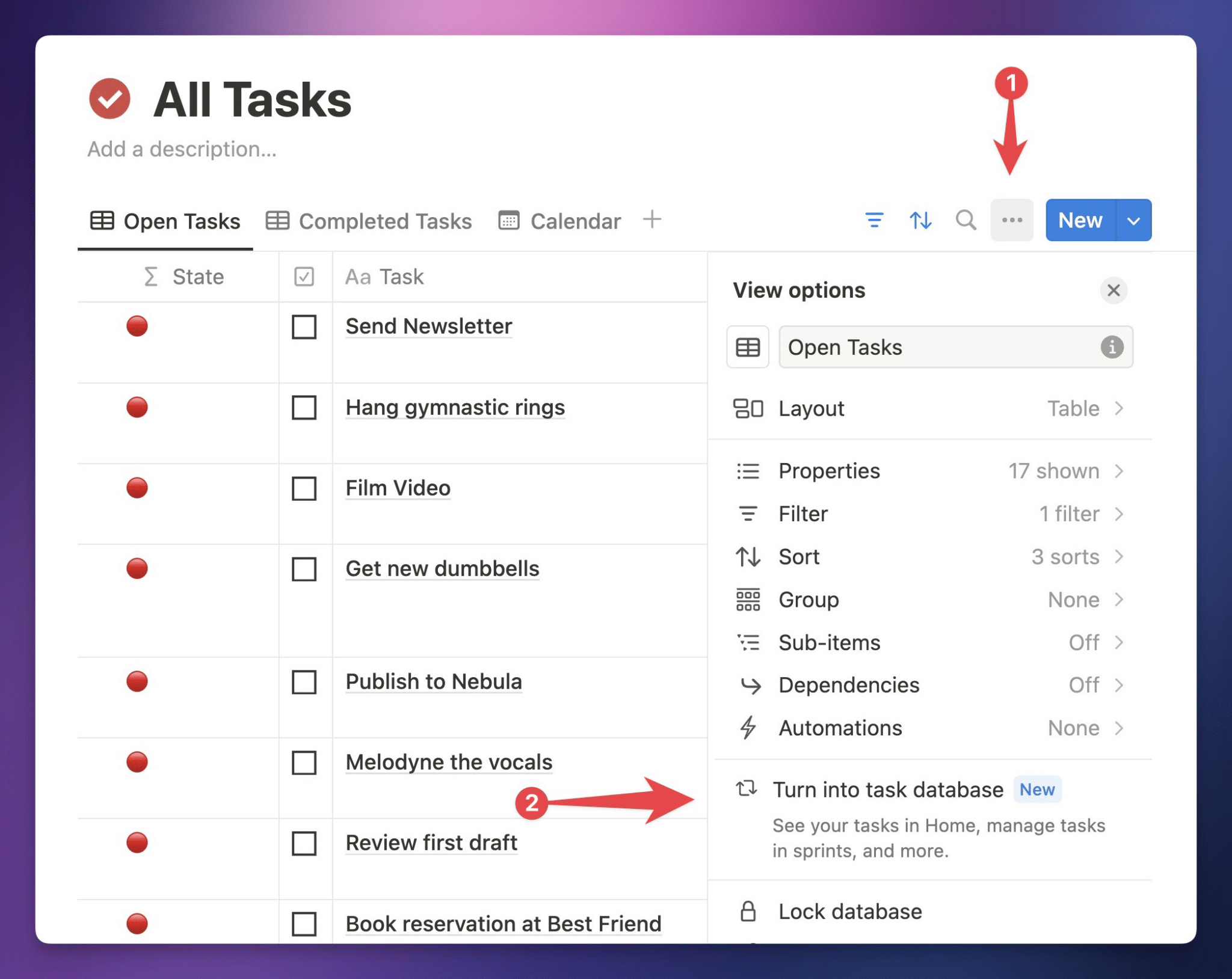This screenshot has width=1232, height=979.
Task: Tick the Film Video checkbox
Action: pyautogui.click(x=304, y=488)
